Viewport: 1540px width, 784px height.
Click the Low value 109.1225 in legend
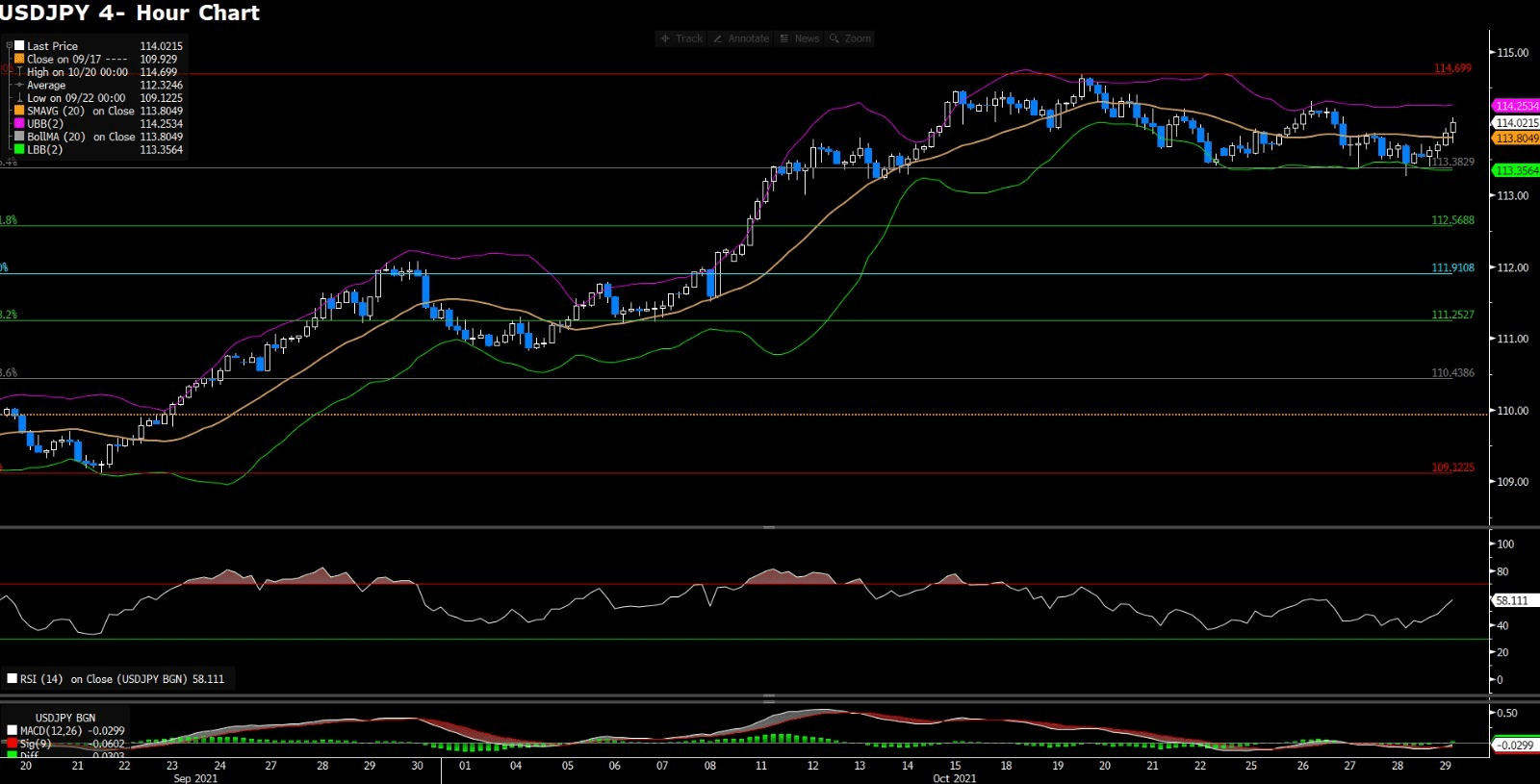click(x=161, y=98)
